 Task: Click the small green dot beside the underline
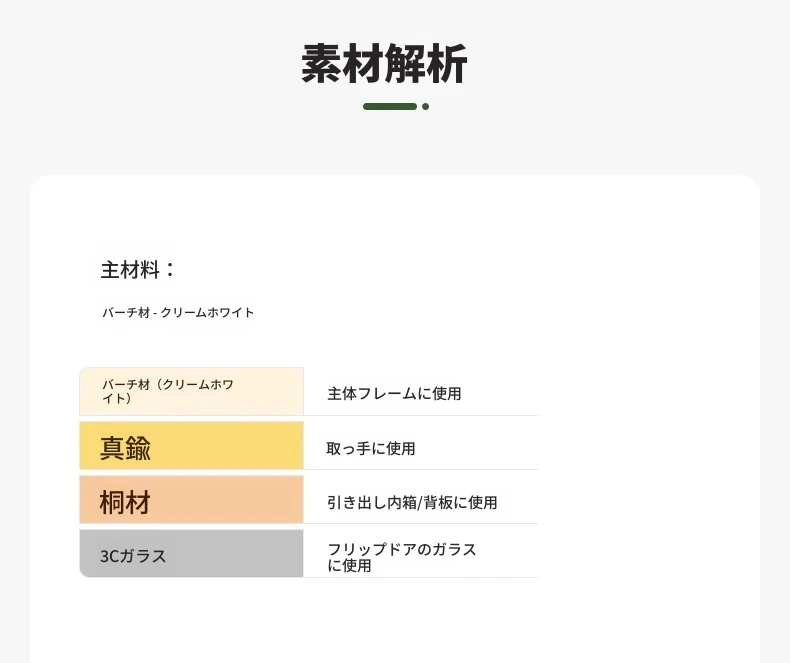(426, 106)
